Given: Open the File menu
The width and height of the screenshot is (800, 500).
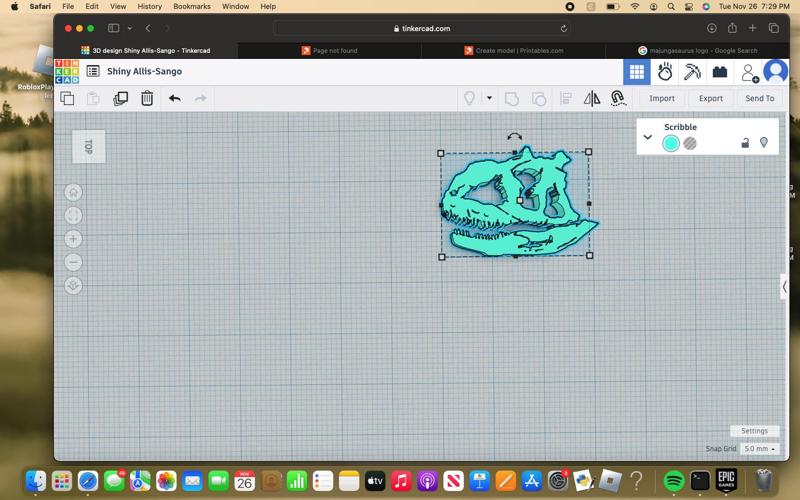Looking at the screenshot, I should click(x=68, y=6).
